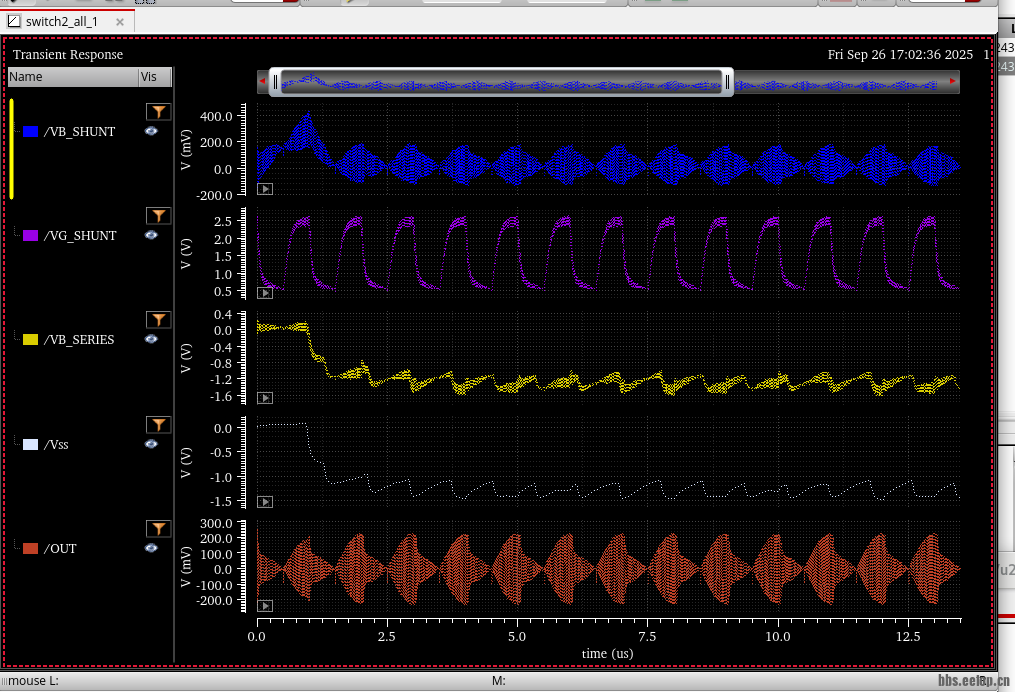Screen dimensions: 1015x692
Task: Toggle visibility of the /VG_SHUNT trace
Action: [x=151, y=235]
